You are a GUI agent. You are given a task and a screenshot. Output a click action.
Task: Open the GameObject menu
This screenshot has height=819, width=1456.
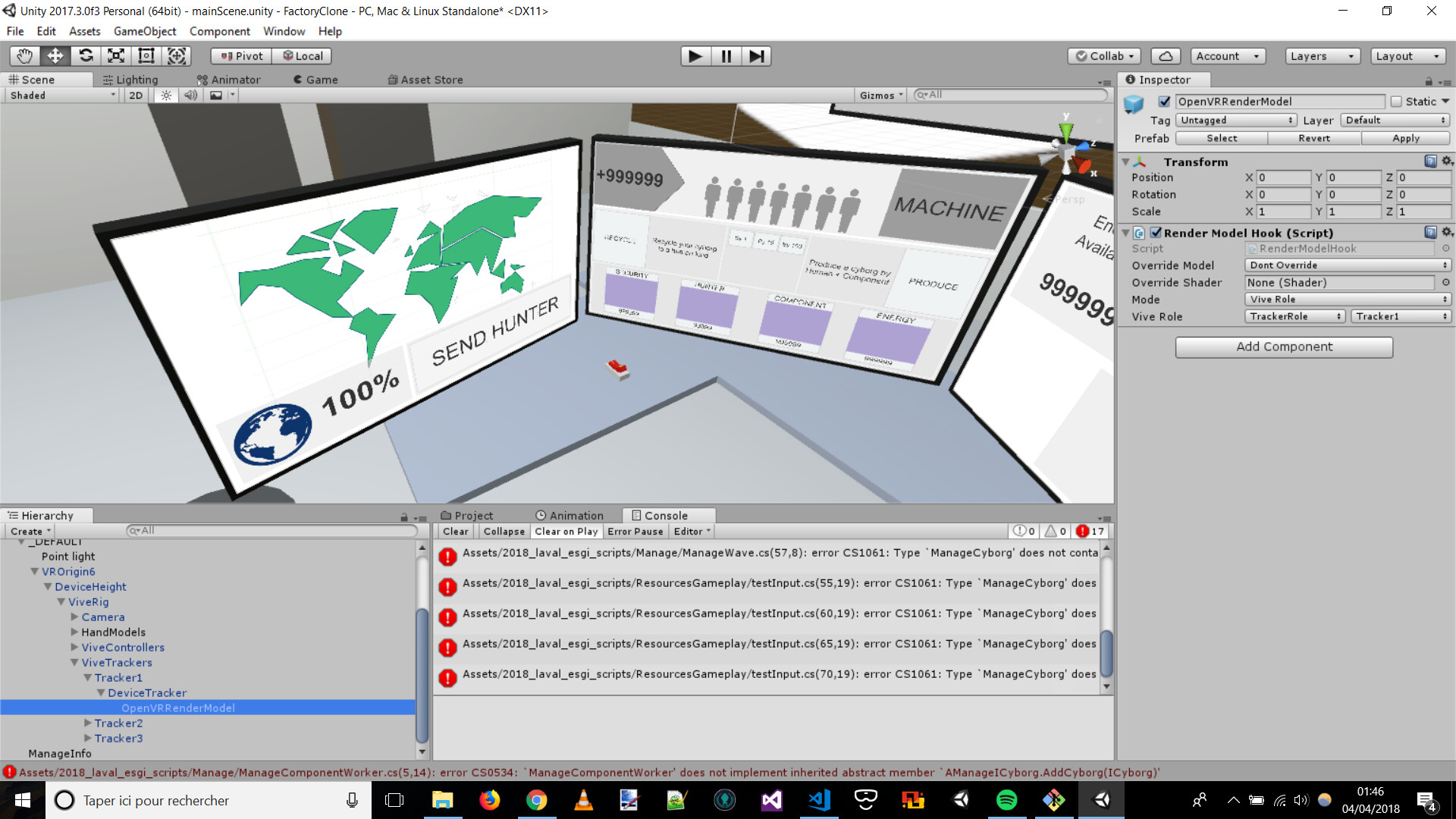point(144,31)
